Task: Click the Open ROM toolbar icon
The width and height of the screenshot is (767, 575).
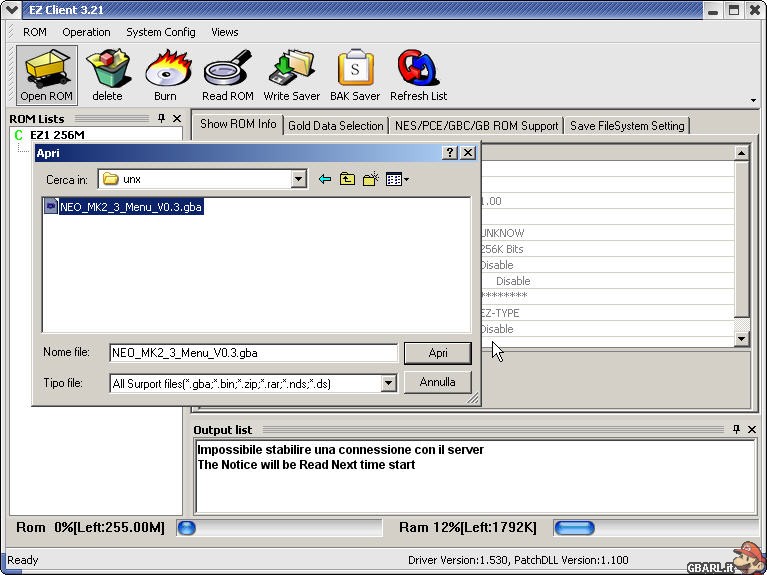Action: (46, 75)
